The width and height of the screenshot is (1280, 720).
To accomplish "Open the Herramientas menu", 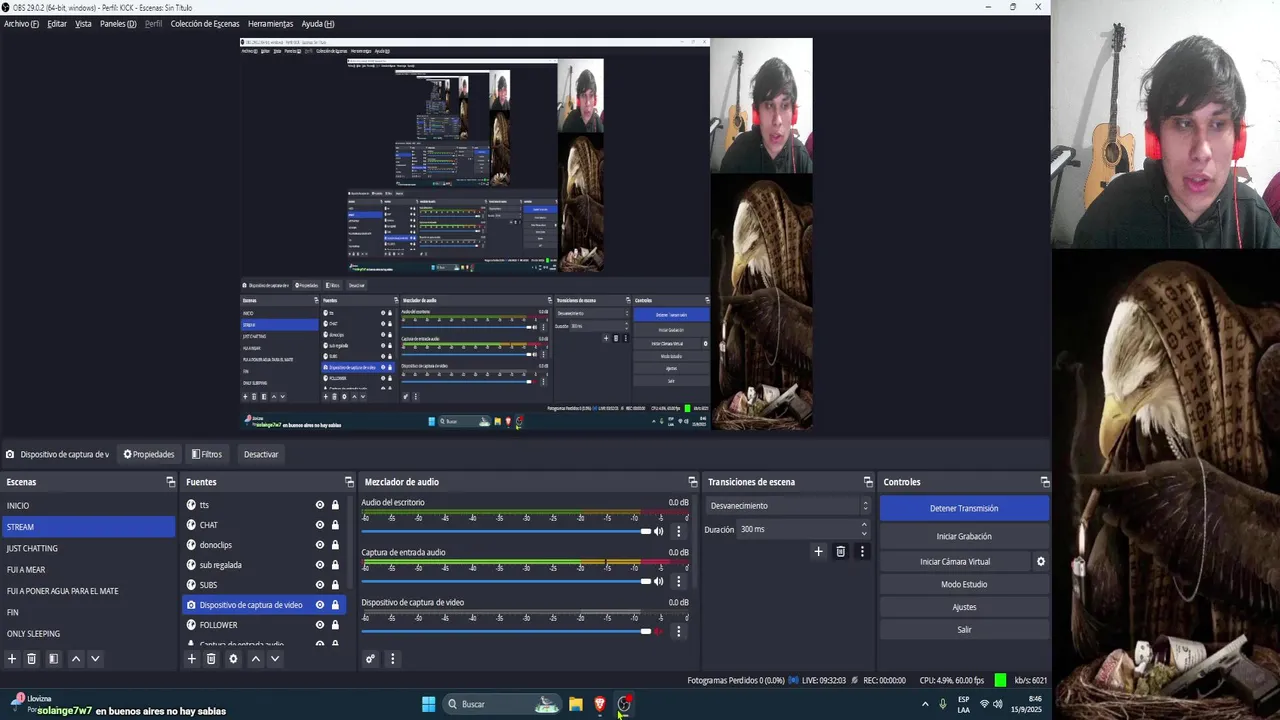I will [x=270, y=24].
